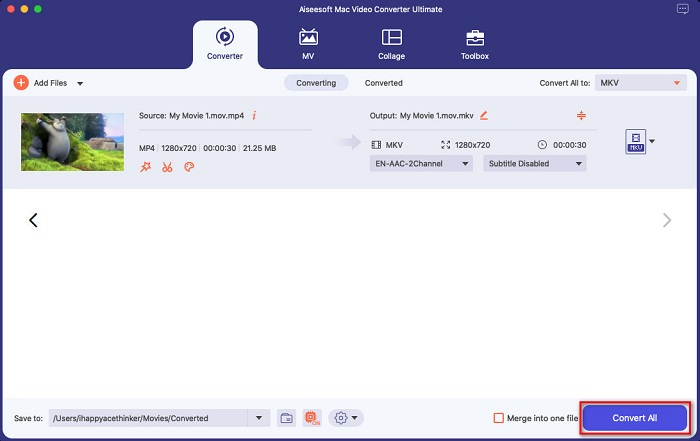Open the Toolbox tab
The width and height of the screenshot is (700, 441).
475,44
